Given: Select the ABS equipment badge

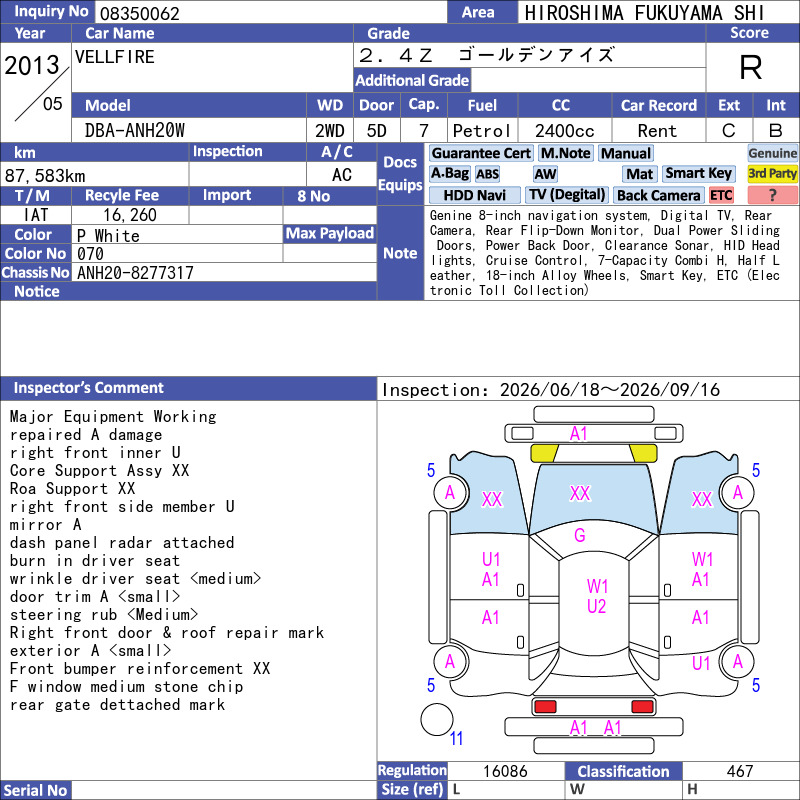Looking at the screenshot, I should [487, 174].
